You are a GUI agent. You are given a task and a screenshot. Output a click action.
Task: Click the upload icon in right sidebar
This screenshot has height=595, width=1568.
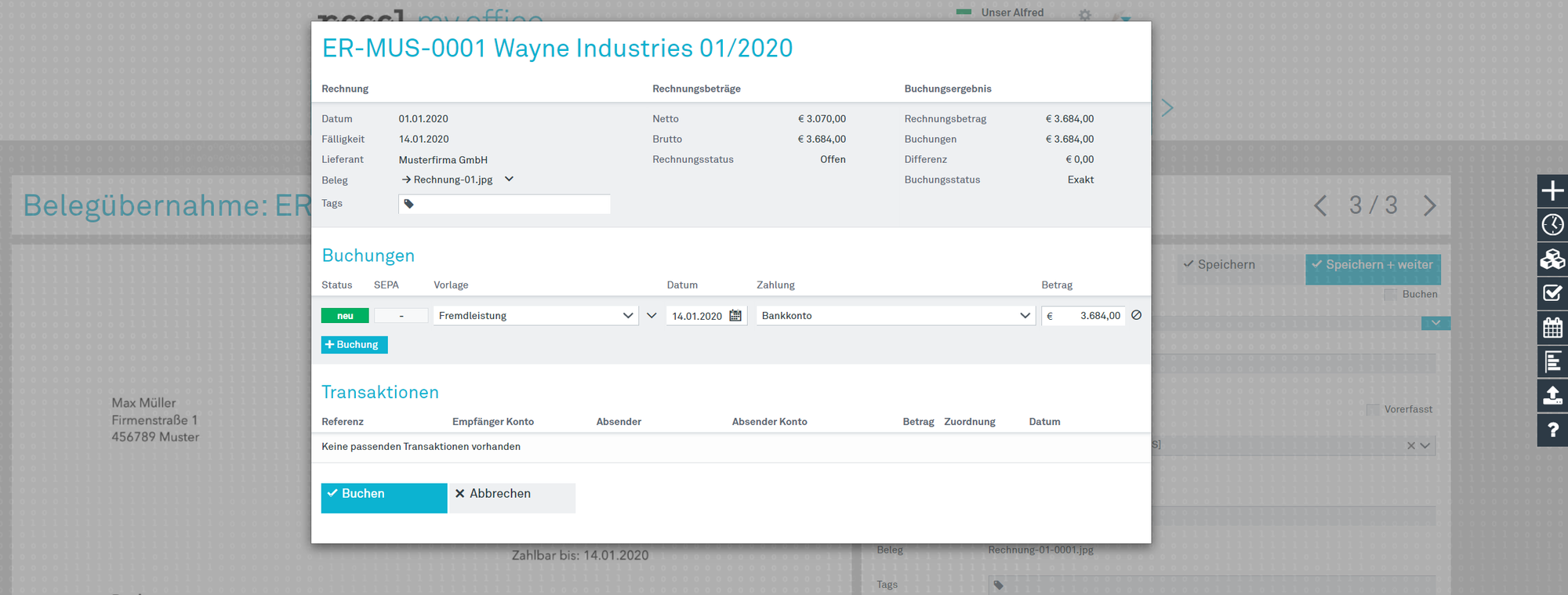[1552, 396]
